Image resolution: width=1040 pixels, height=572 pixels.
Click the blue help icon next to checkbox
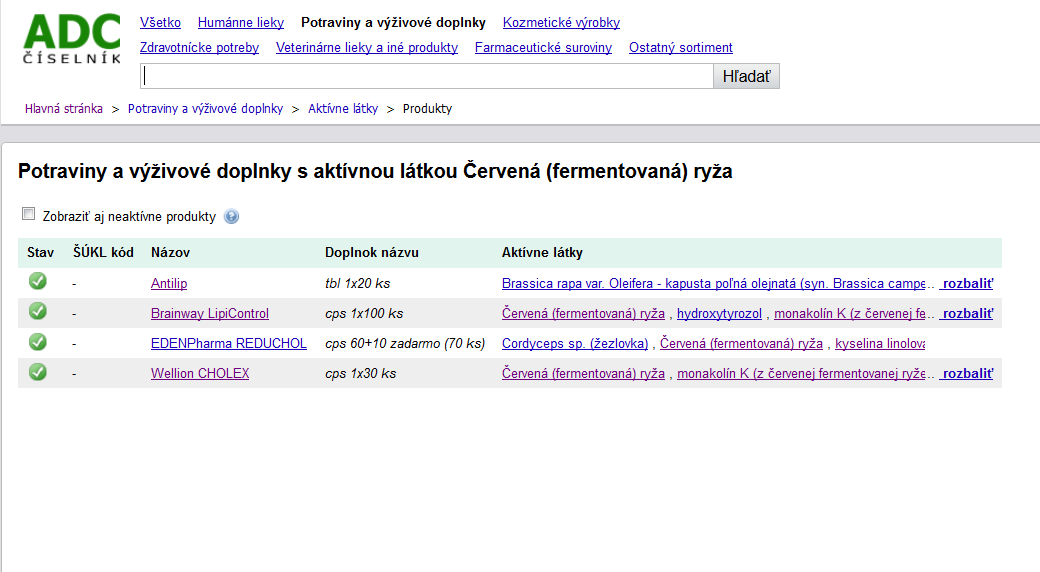[x=231, y=216]
